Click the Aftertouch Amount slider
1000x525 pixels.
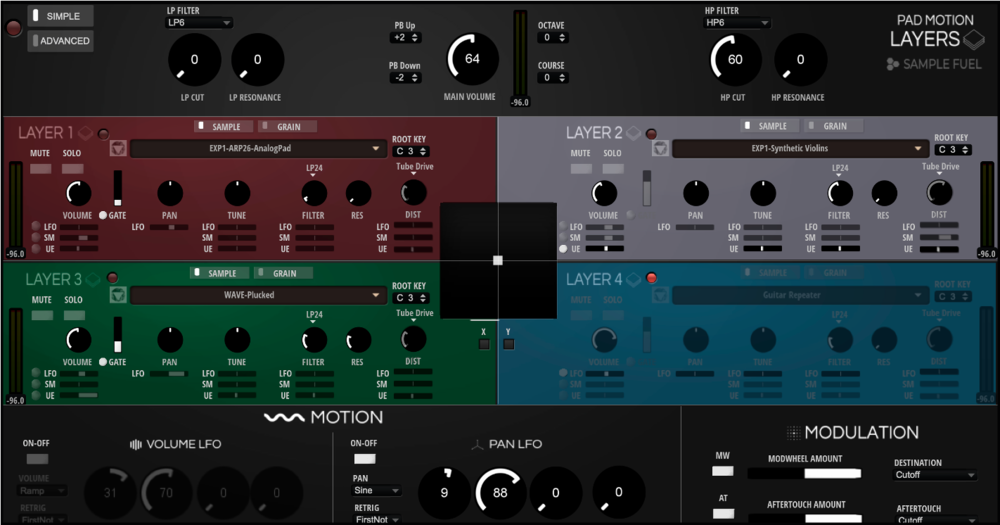pos(804,519)
